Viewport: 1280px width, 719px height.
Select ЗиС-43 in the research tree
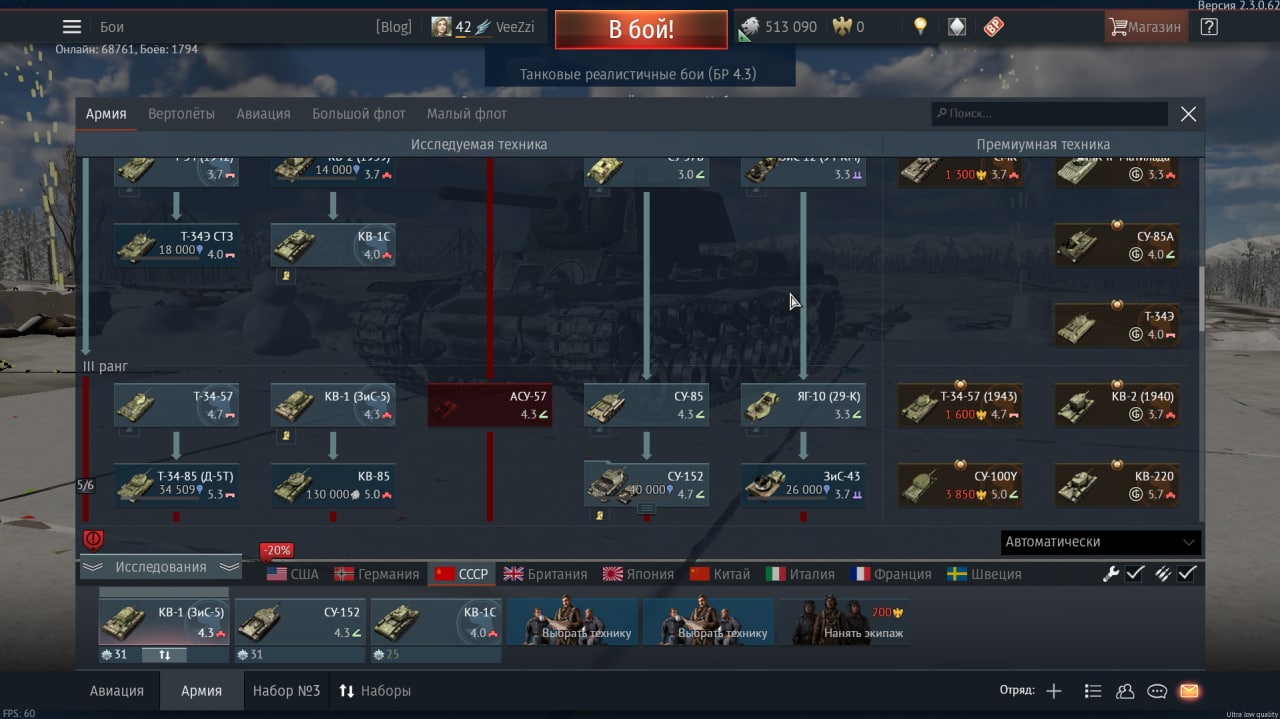[x=803, y=485]
